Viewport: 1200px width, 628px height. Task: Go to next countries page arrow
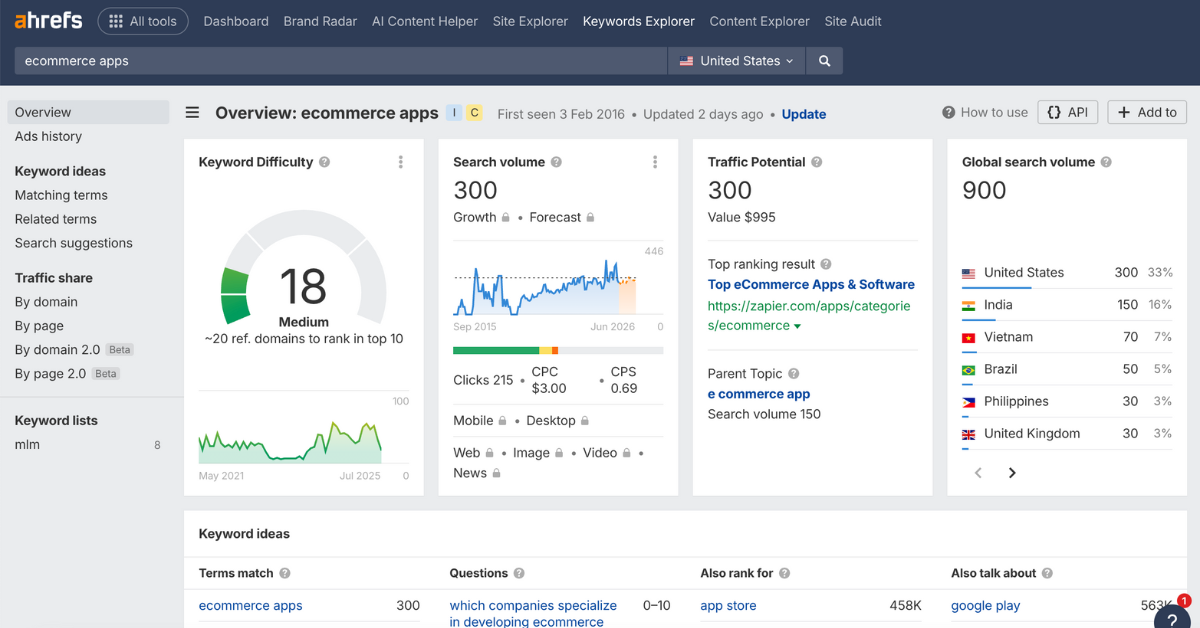[x=1012, y=473]
